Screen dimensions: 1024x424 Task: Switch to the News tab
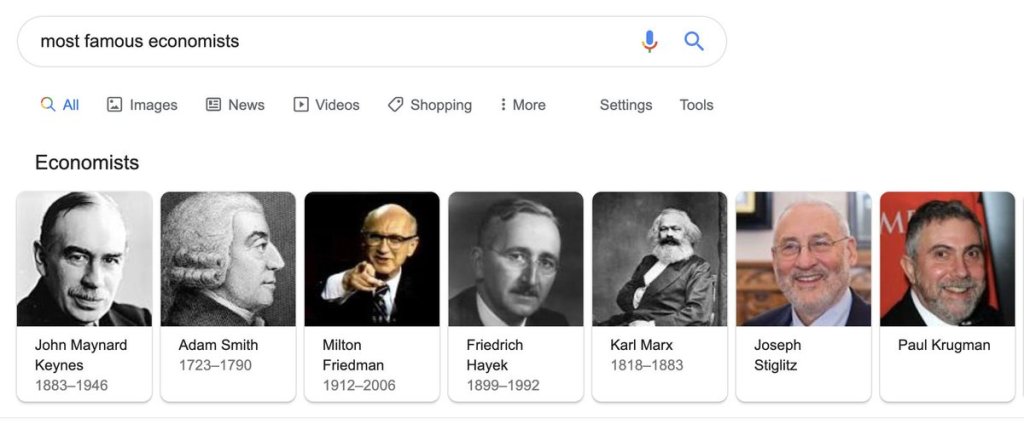[235, 105]
